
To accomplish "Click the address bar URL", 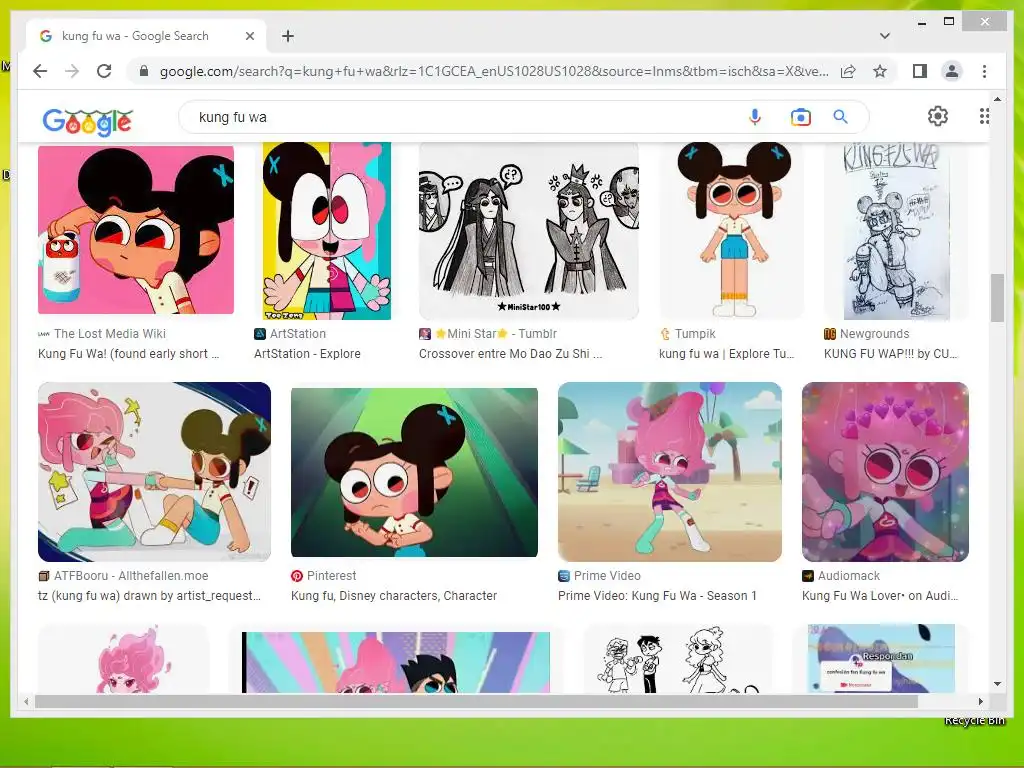I will pyautogui.click(x=494, y=71).
